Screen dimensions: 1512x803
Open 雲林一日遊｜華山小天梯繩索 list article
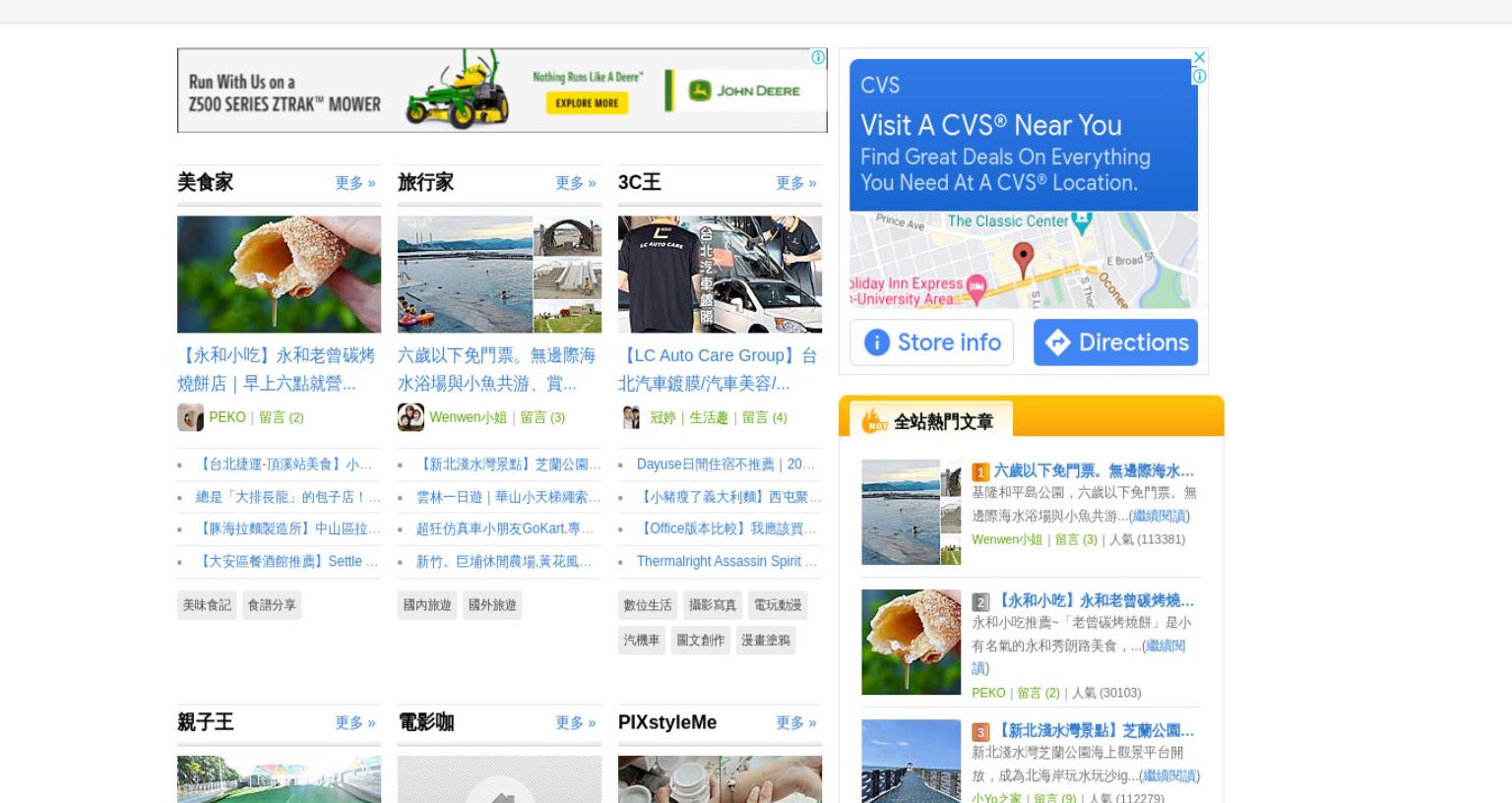(508, 497)
